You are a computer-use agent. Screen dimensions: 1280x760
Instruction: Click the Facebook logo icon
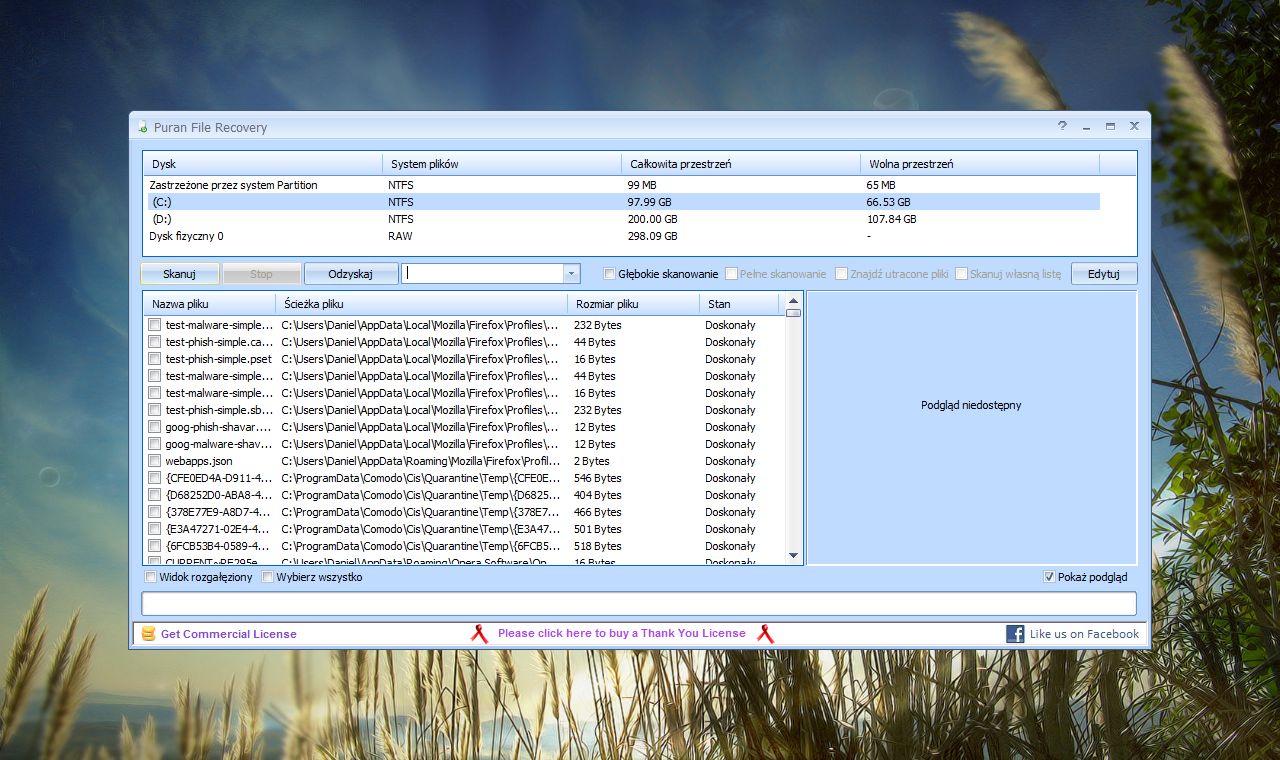point(1015,633)
